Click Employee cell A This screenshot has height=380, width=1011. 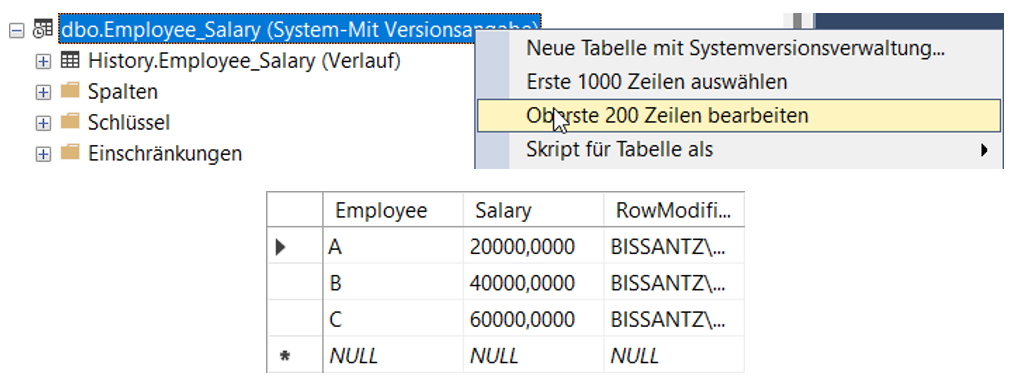coord(393,246)
